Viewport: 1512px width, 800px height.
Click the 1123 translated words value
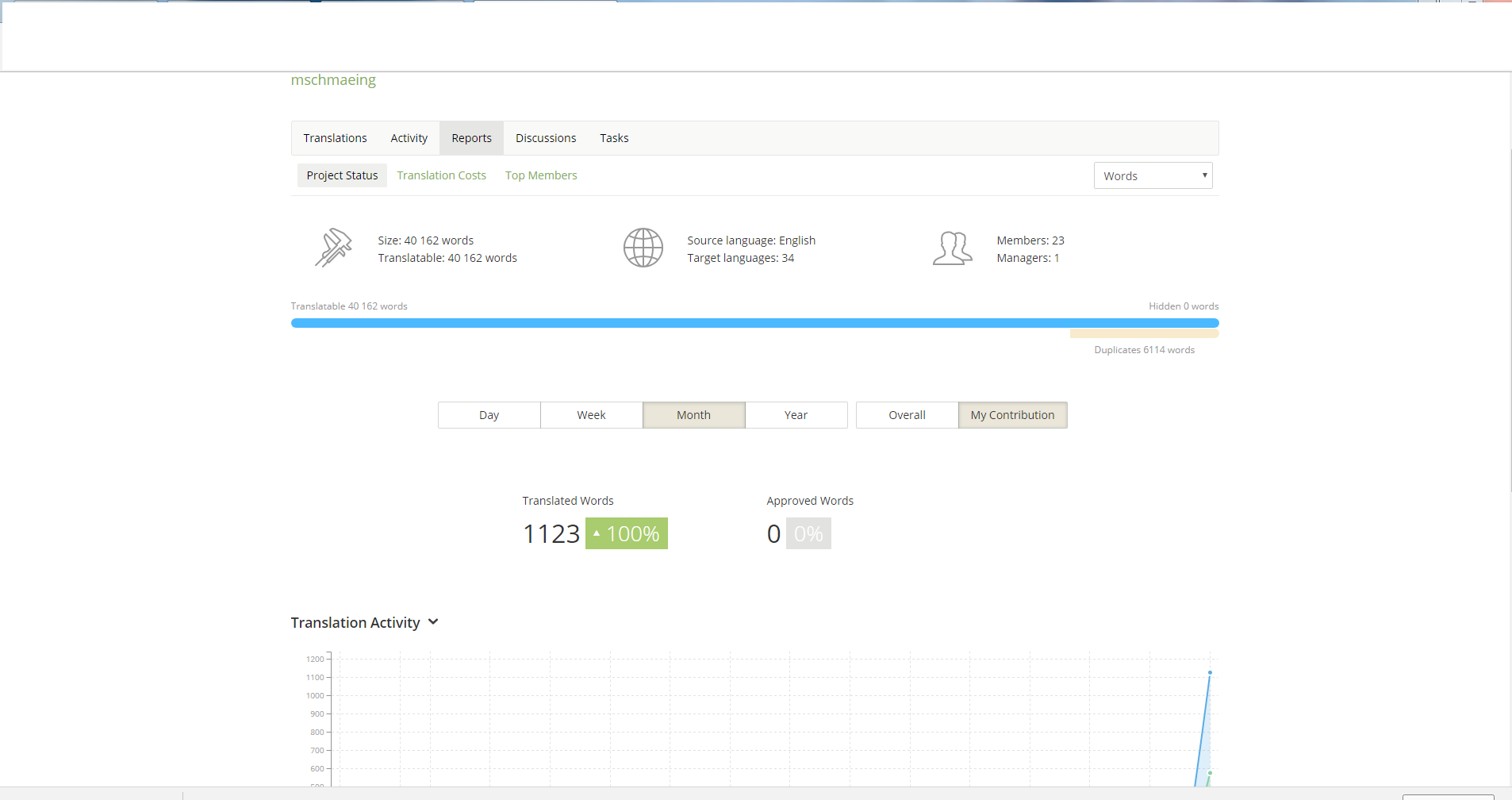click(551, 534)
